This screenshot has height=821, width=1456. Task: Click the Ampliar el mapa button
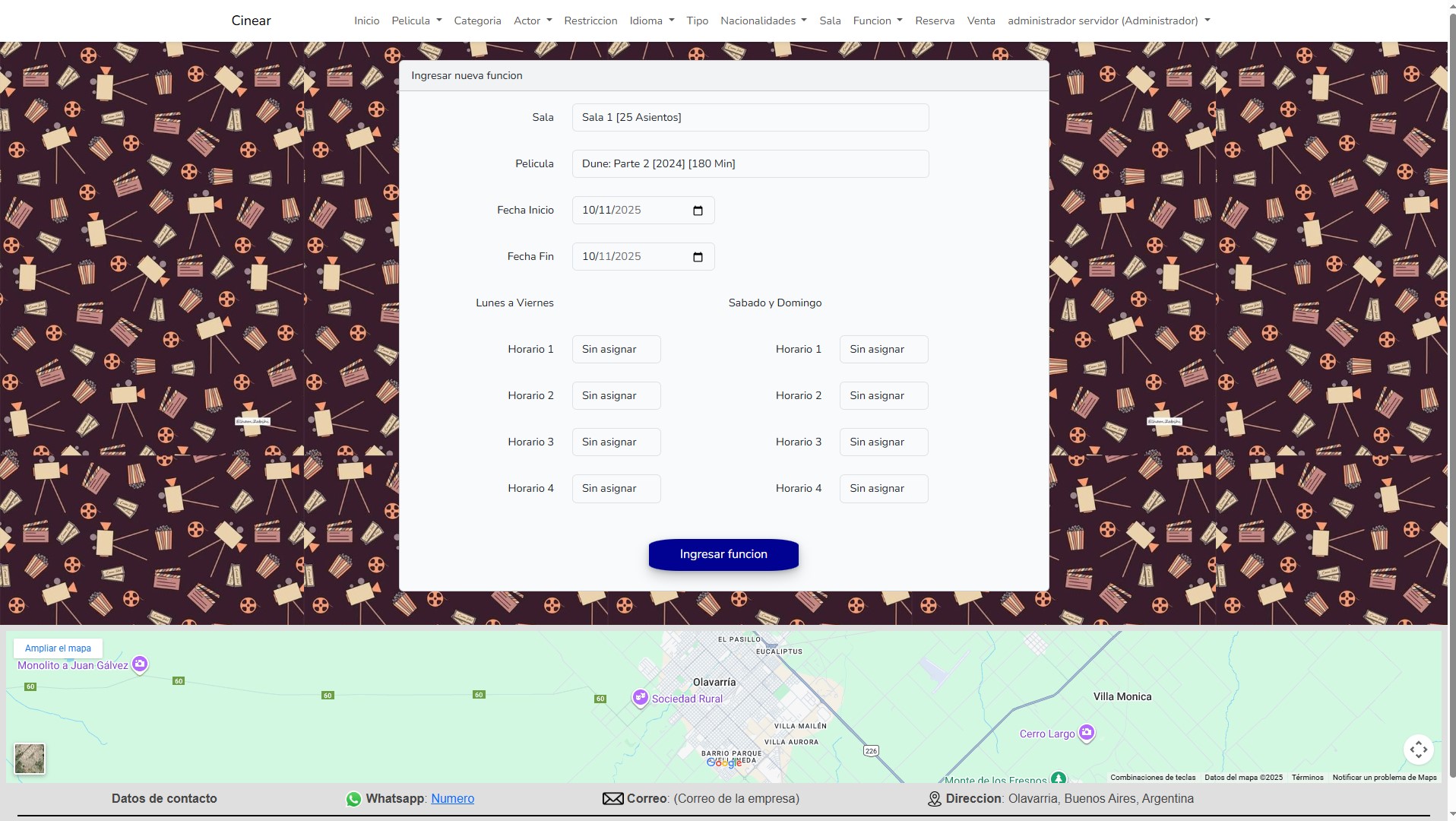pos(58,648)
